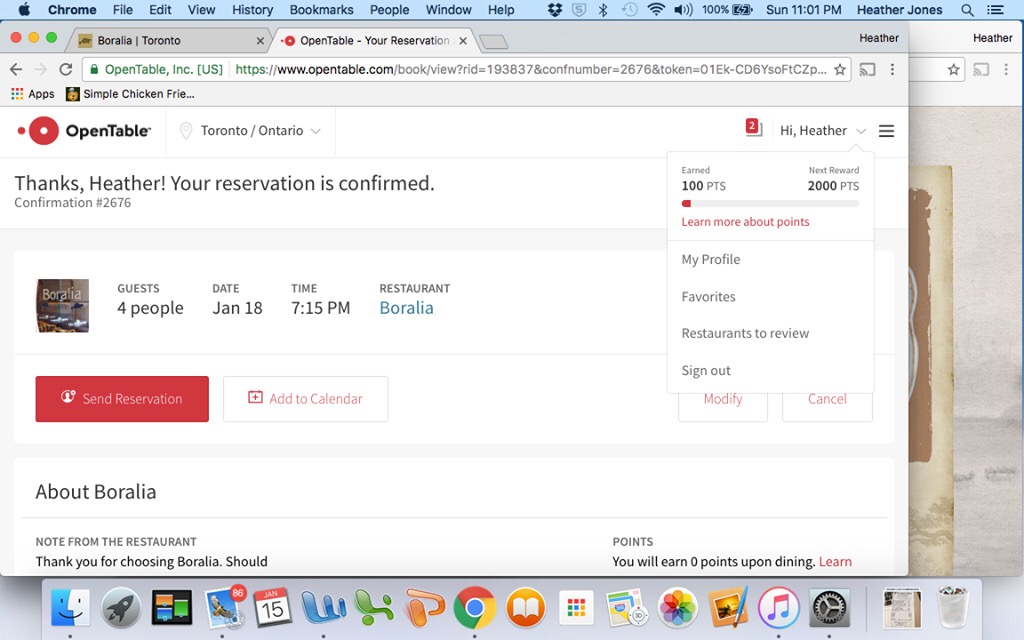This screenshot has height=640, width=1024.
Task: Launch iTunes from the Dock
Action: [x=778, y=607]
